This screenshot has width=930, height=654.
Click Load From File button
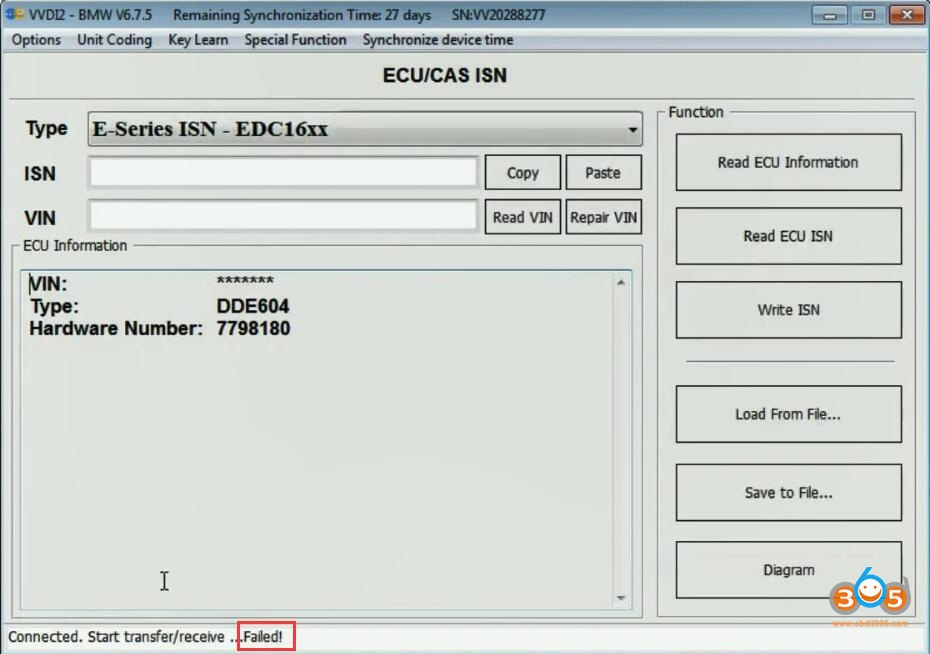point(788,414)
